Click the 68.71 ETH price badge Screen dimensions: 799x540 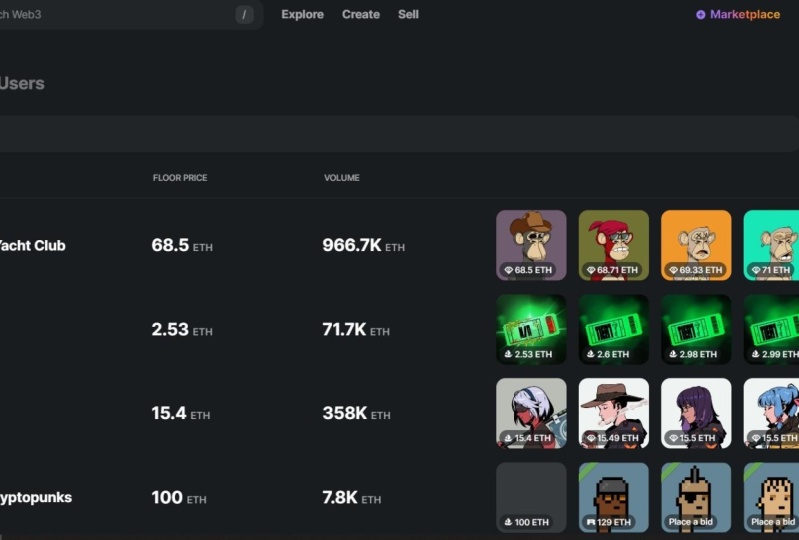click(612, 270)
